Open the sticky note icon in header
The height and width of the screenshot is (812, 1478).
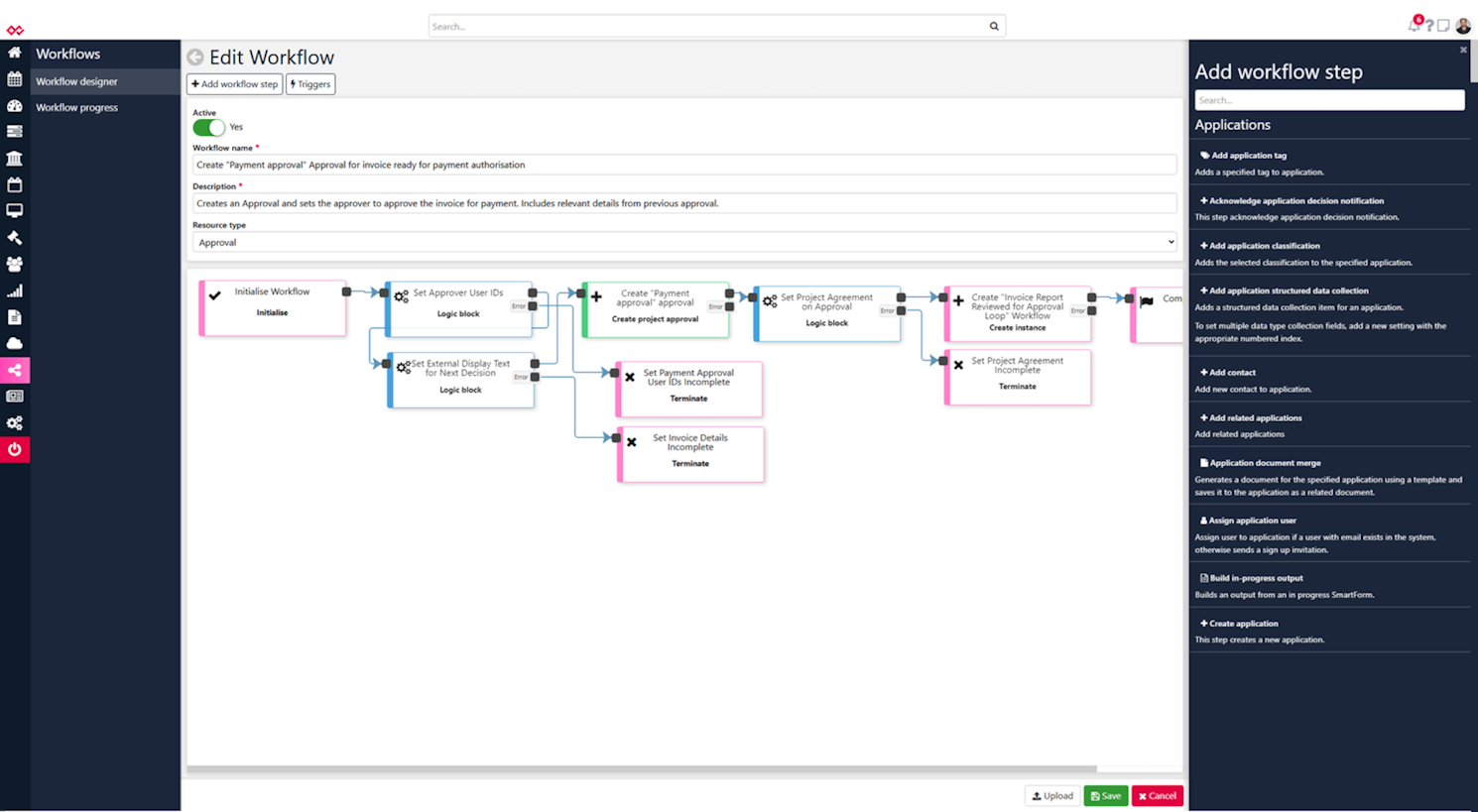(x=1444, y=26)
